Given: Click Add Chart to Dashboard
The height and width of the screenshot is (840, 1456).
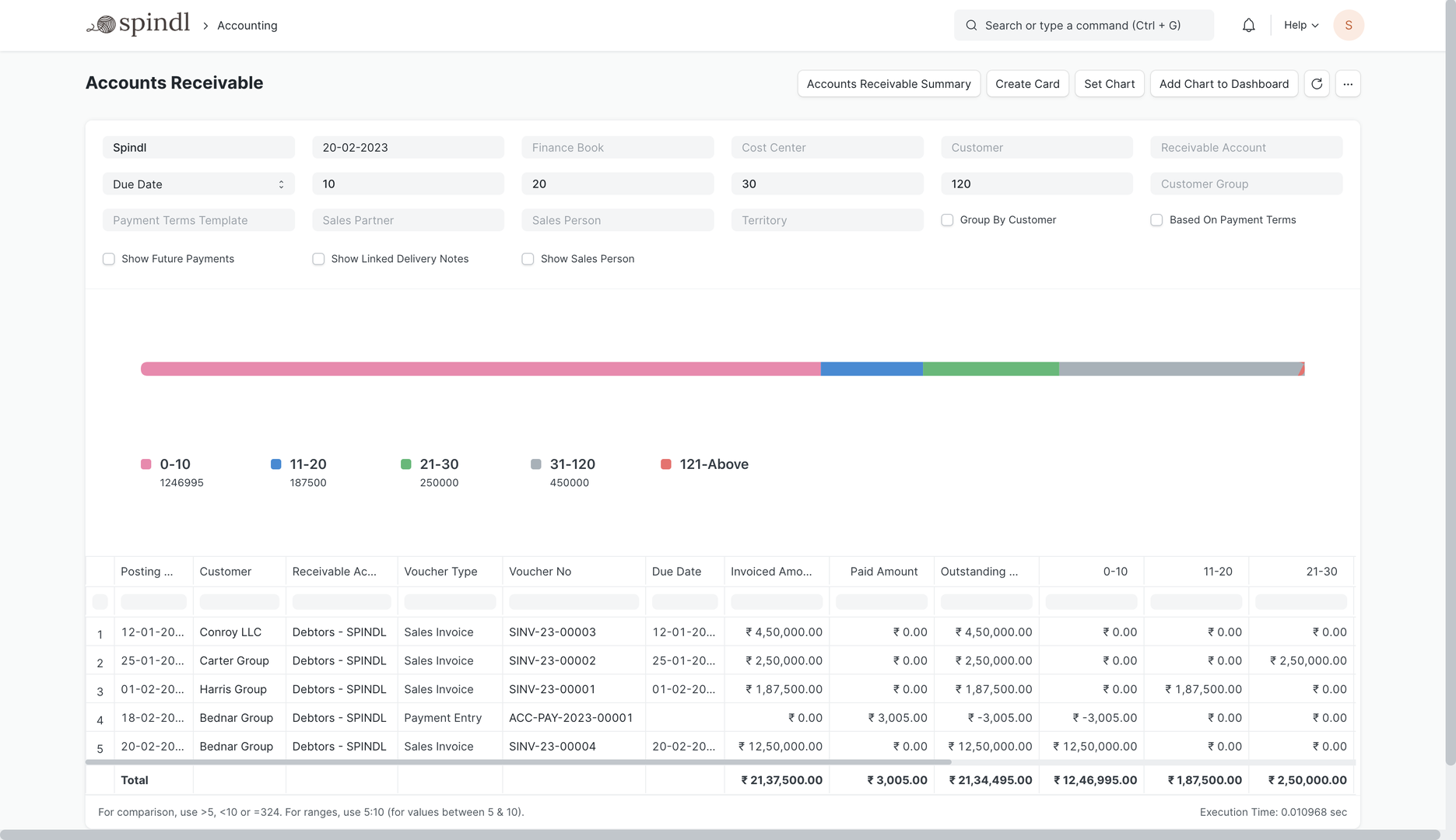Looking at the screenshot, I should coord(1223,83).
